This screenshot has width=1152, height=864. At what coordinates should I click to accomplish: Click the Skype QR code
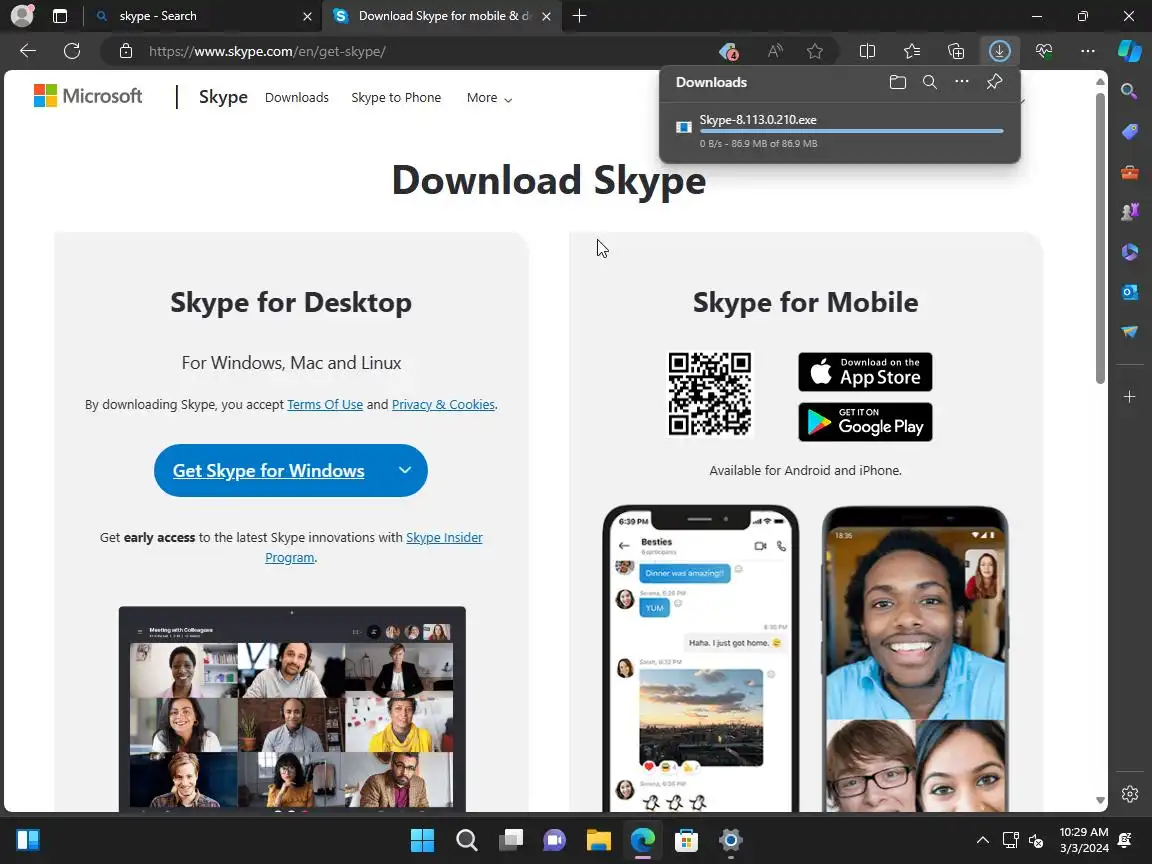click(710, 394)
